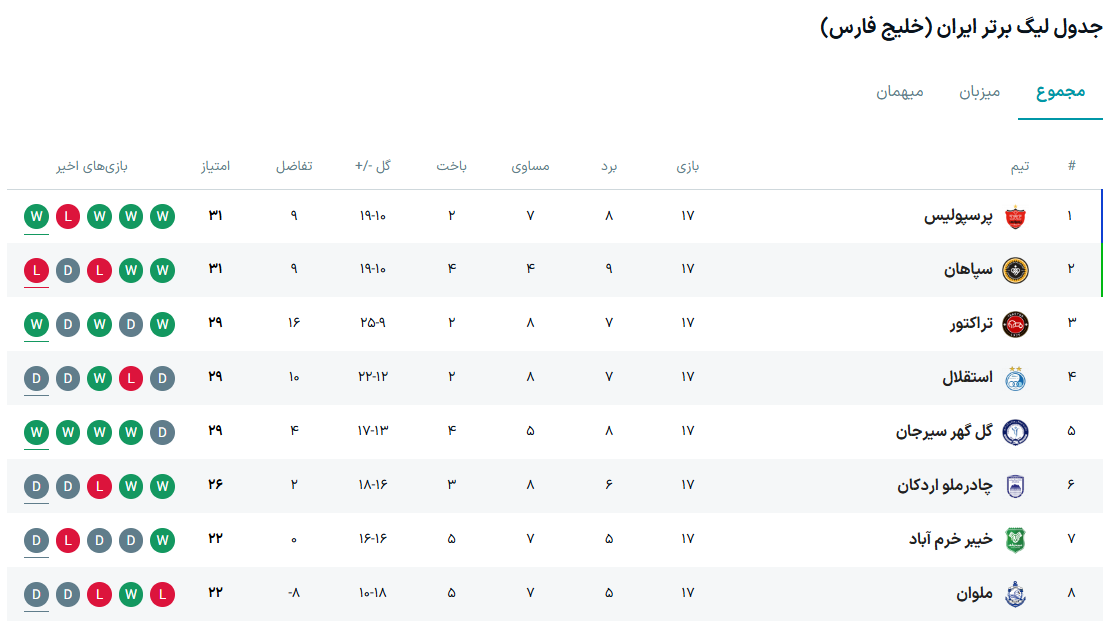Select the مجموع (total) tab

click(x=1060, y=93)
